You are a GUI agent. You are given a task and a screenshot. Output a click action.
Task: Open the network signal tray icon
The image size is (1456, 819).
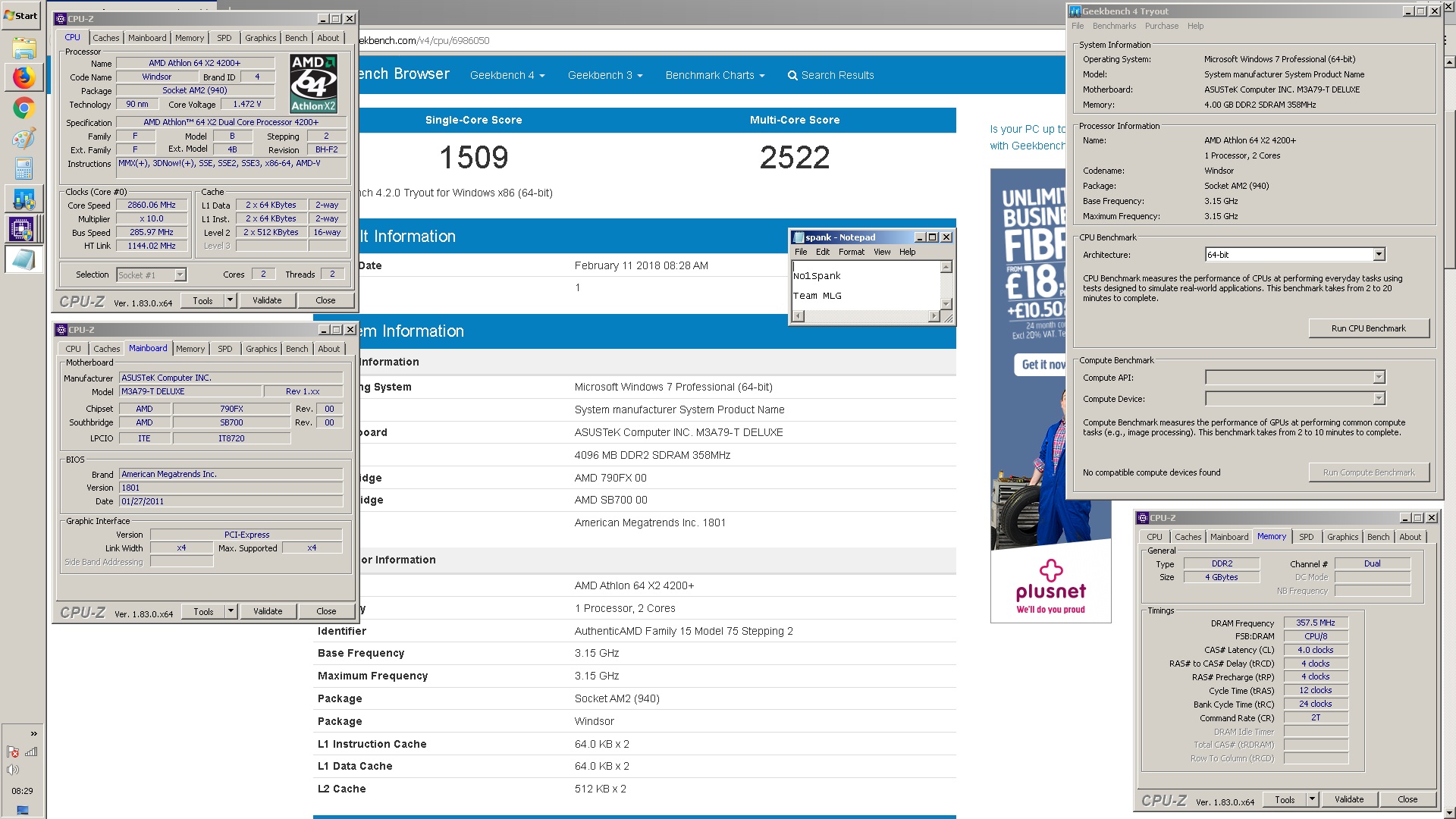pyautogui.click(x=31, y=752)
